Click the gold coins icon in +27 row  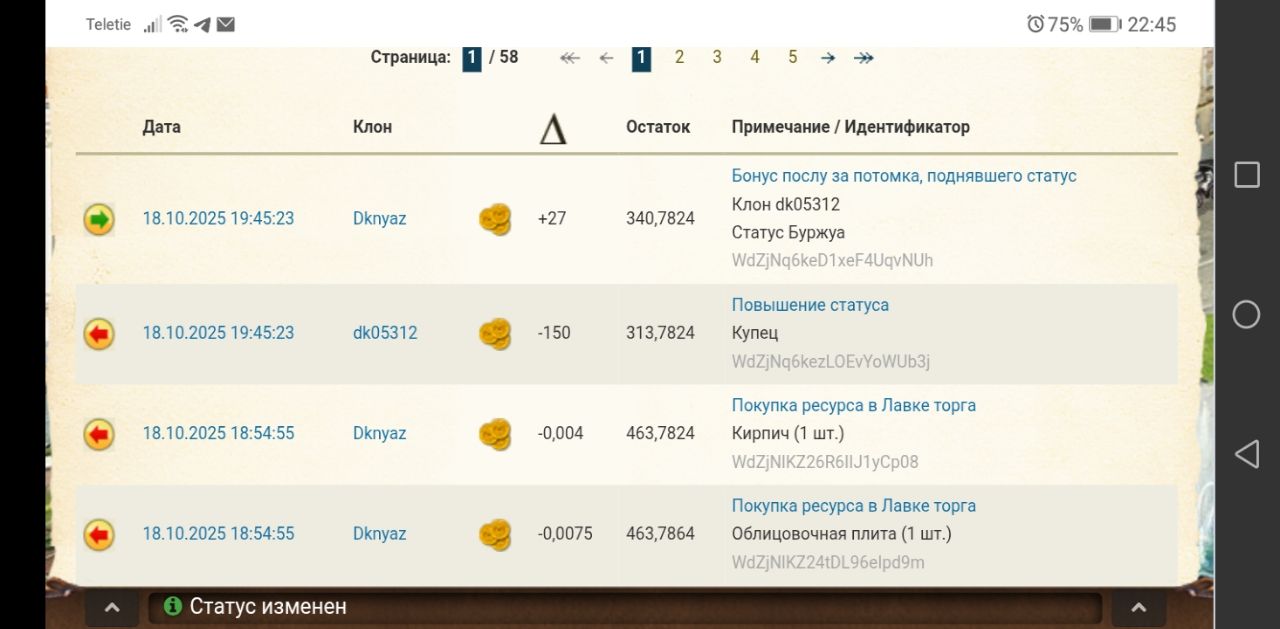pyautogui.click(x=495, y=219)
